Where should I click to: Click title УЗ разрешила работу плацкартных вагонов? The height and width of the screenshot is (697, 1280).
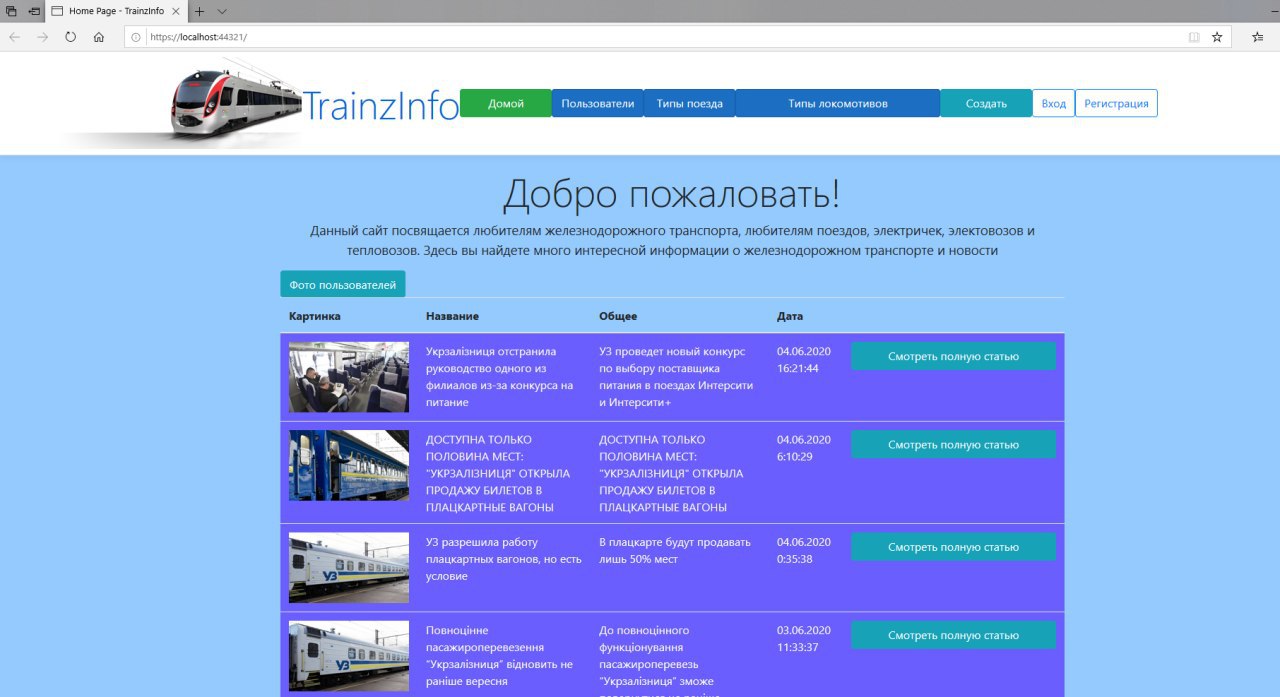click(x=504, y=559)
